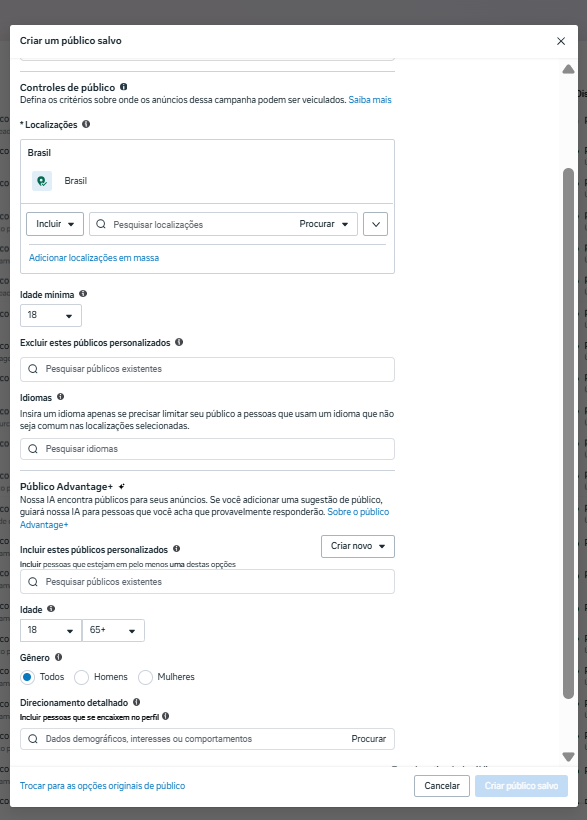Select the Mulheres gender option

(145, 677)
